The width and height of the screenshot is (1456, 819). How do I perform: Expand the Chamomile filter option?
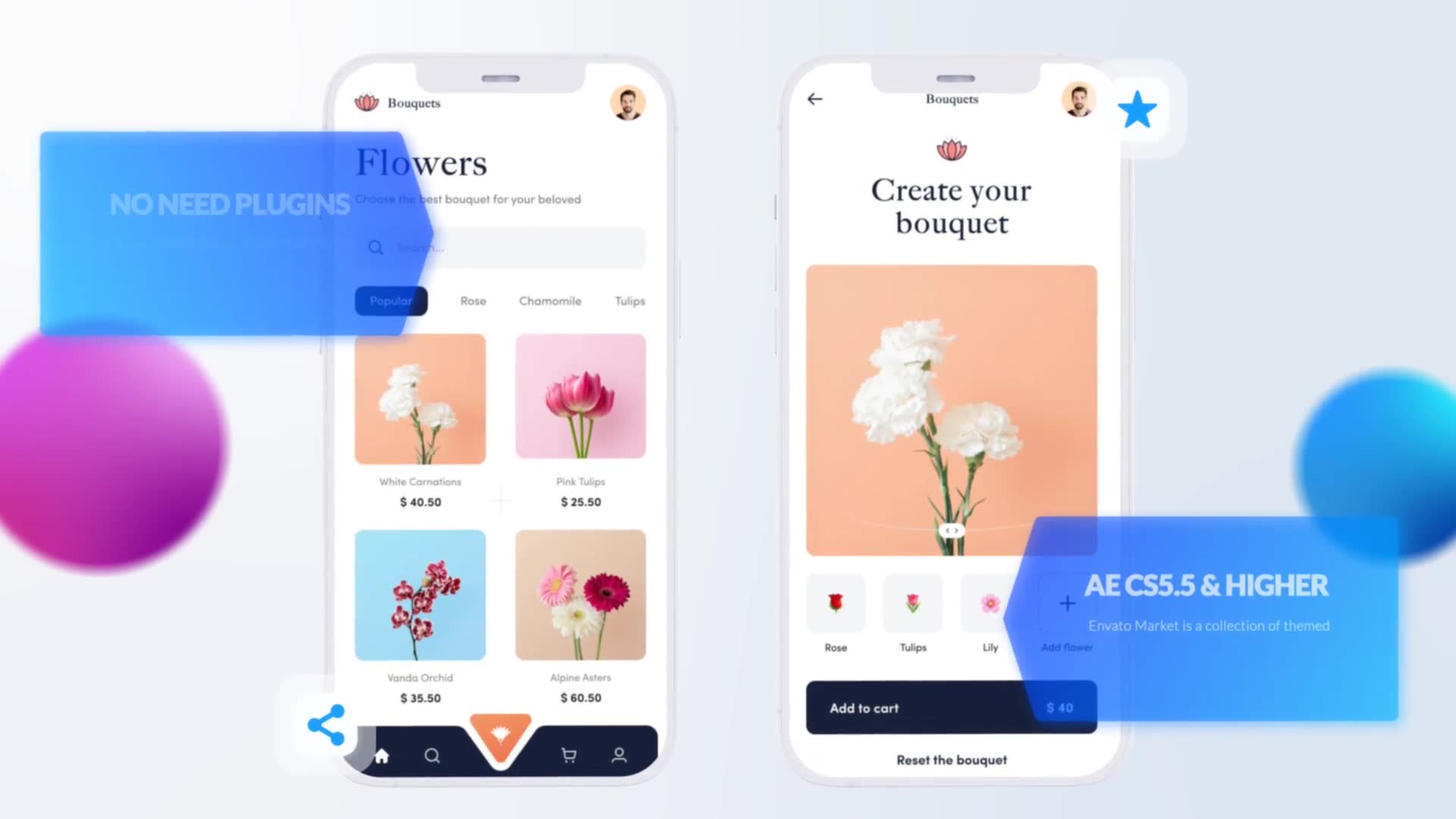[x=550, y=300]
